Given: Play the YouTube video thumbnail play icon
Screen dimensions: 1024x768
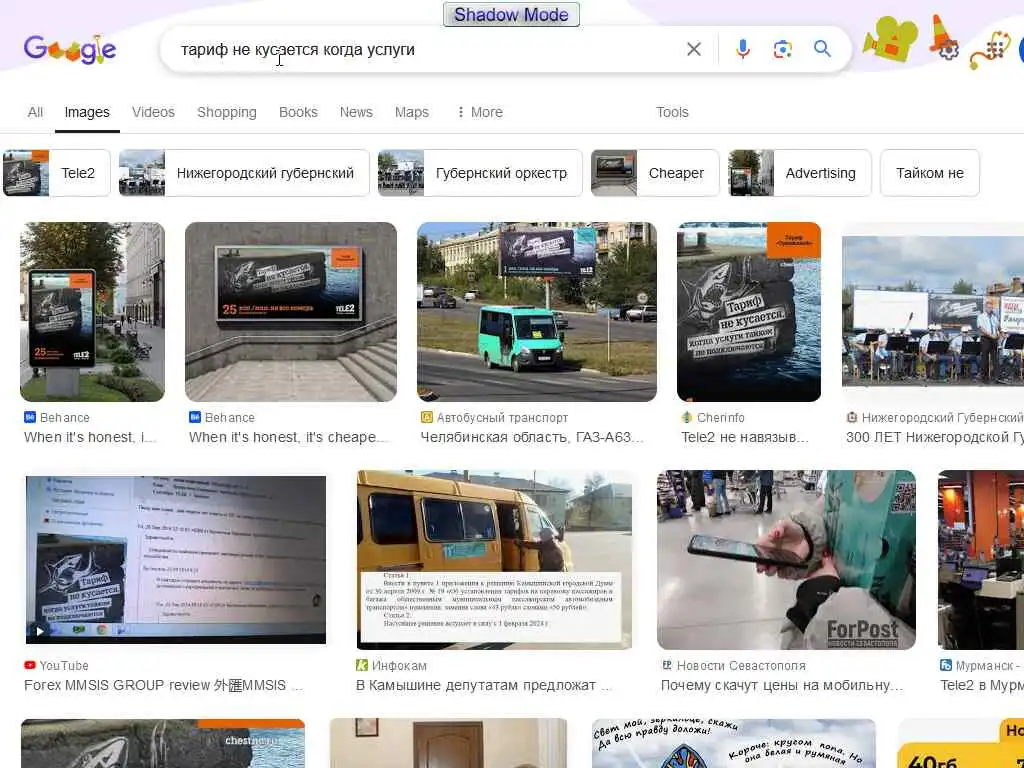Looking at the screenshot, I should (40, 631).
